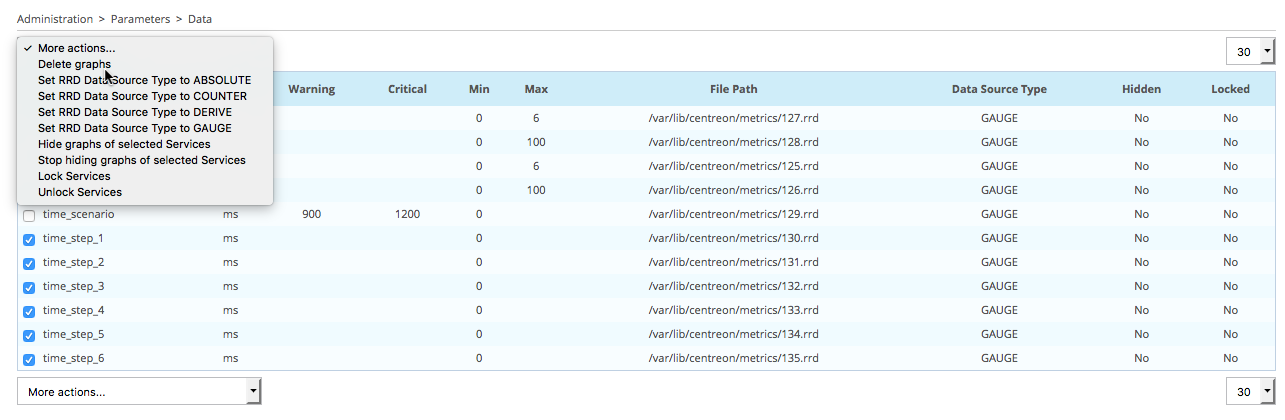1285x420 pixels.
Task: Select Delete graphs from the actions menu
Action: pyautogui.click(x=74, y=64)
